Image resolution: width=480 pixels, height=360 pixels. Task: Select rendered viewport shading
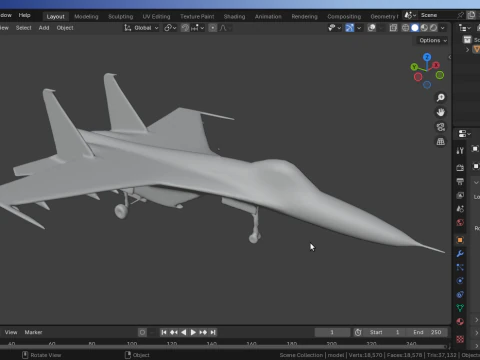(x=433, y=28)
